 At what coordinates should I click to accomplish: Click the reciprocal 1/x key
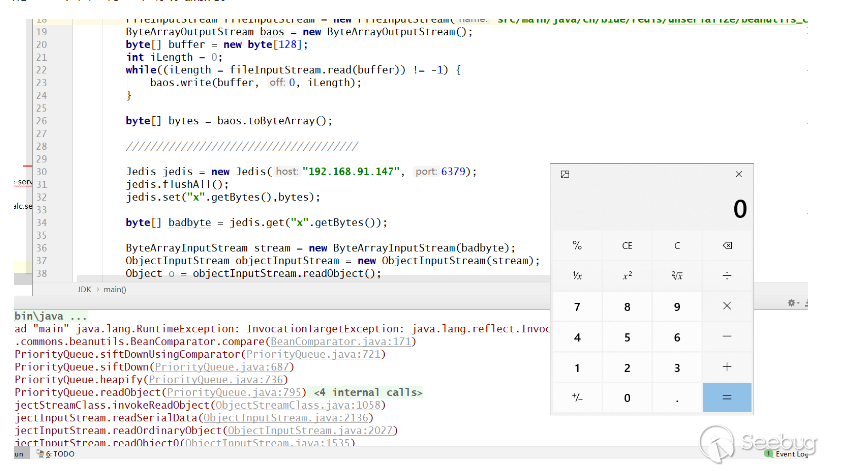(x=577, y=275)
